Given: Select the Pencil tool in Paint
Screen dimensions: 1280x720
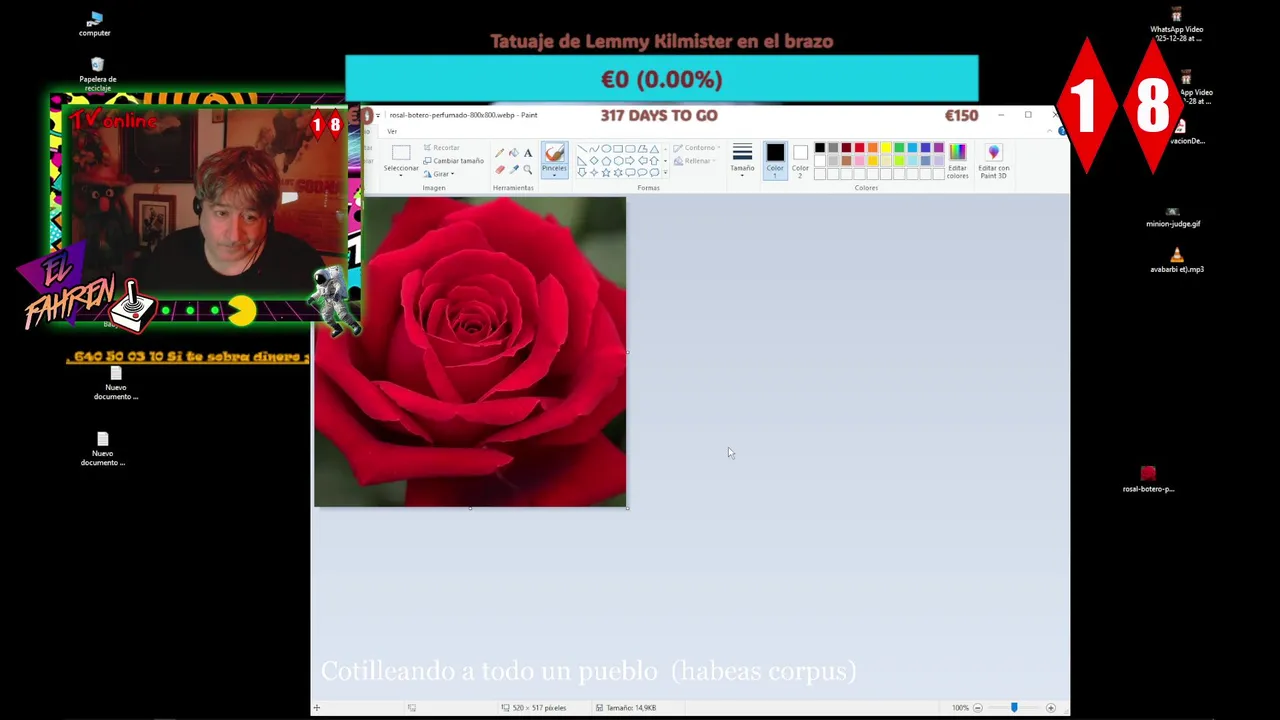Looking at the screenshot, I should point(500,153).
